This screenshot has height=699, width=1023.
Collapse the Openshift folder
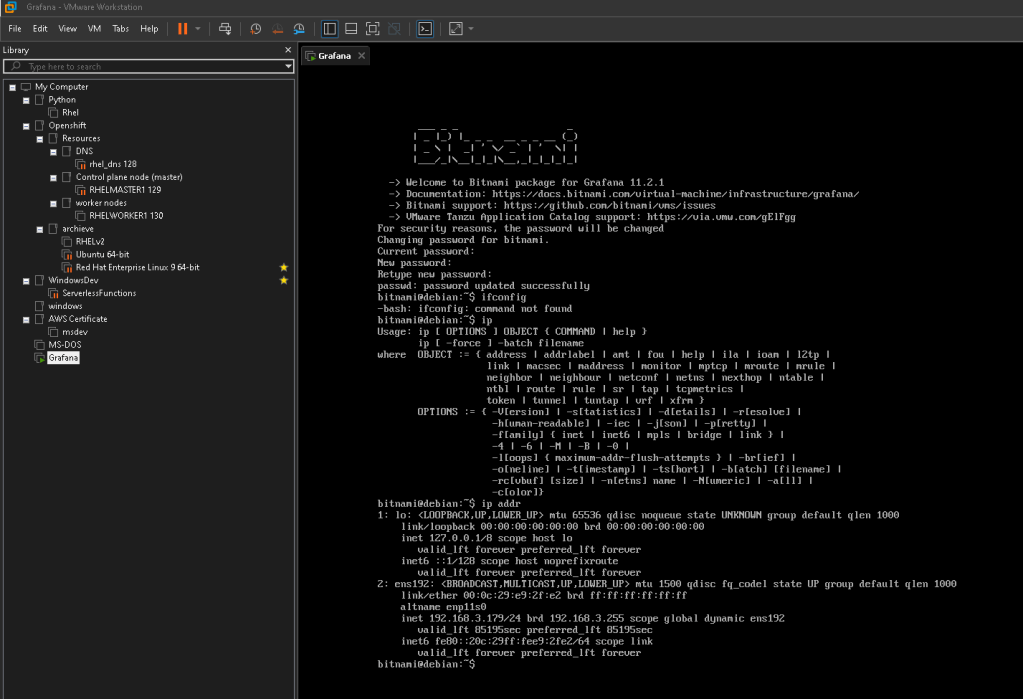26,126
